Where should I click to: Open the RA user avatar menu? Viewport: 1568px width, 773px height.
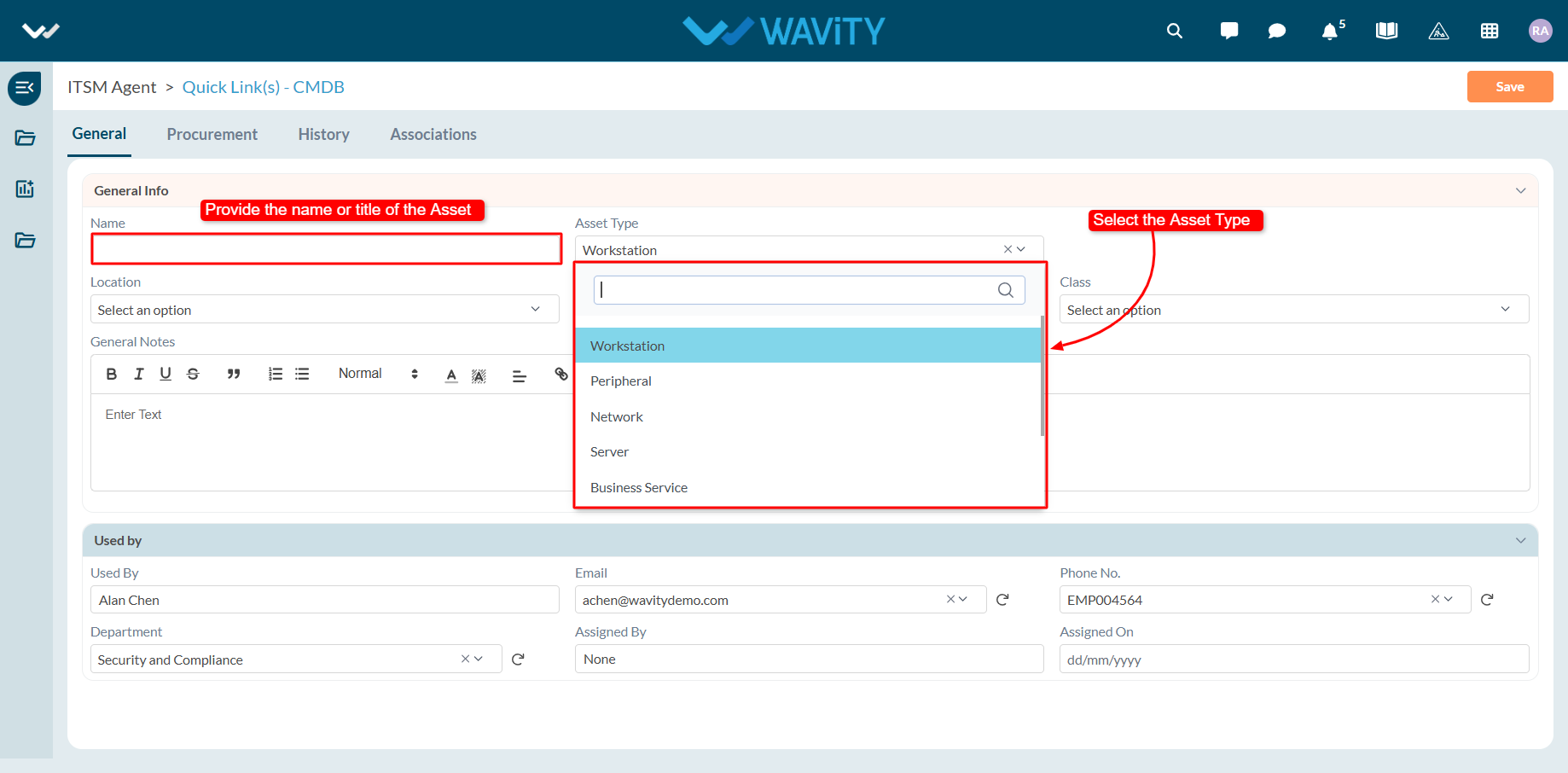click(x=1540, y=31)
